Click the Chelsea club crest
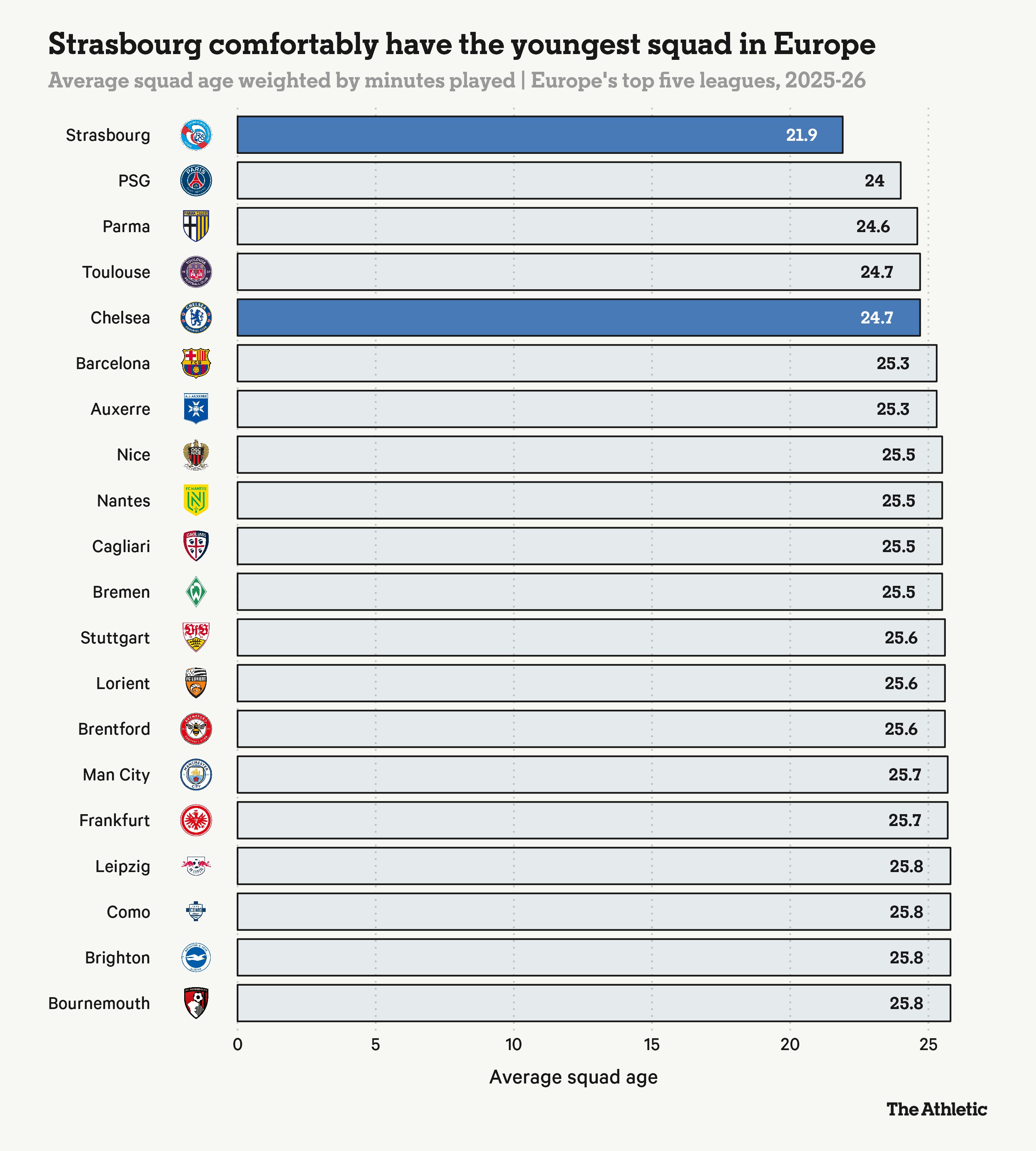This screenshot has width=1036, height=1151. [196, 318]
